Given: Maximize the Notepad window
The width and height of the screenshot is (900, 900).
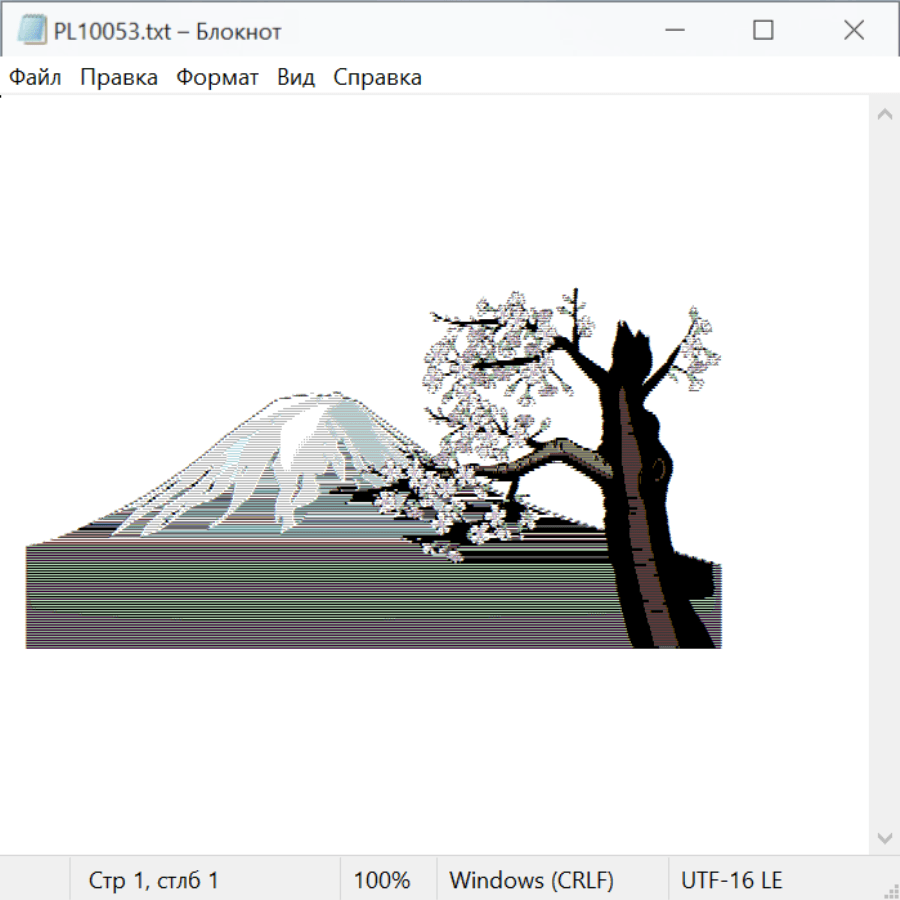Looking at the screenshot, I should [x=763, y=30].
